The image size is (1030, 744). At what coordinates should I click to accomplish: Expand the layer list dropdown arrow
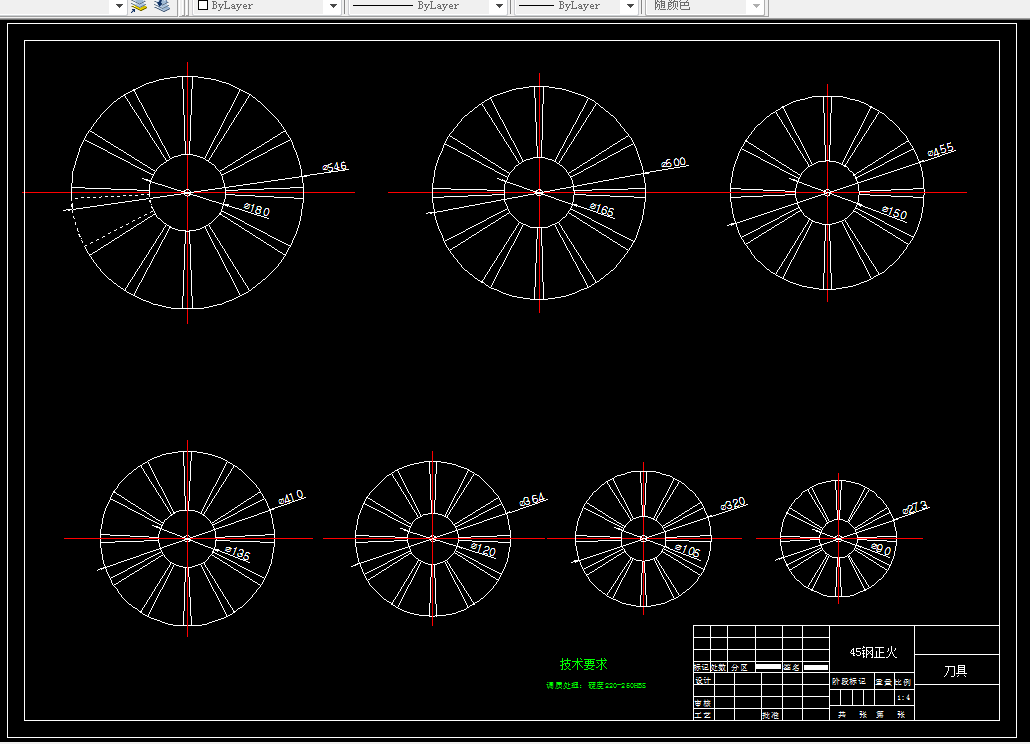click(x=119, y=6)
